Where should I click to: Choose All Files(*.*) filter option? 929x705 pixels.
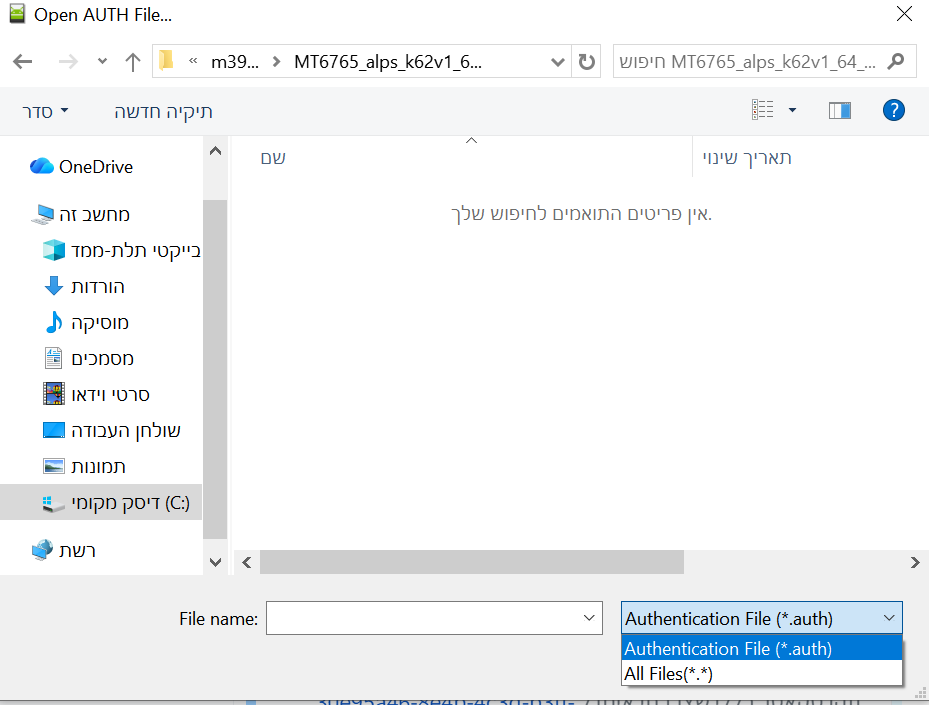(668, 674)
